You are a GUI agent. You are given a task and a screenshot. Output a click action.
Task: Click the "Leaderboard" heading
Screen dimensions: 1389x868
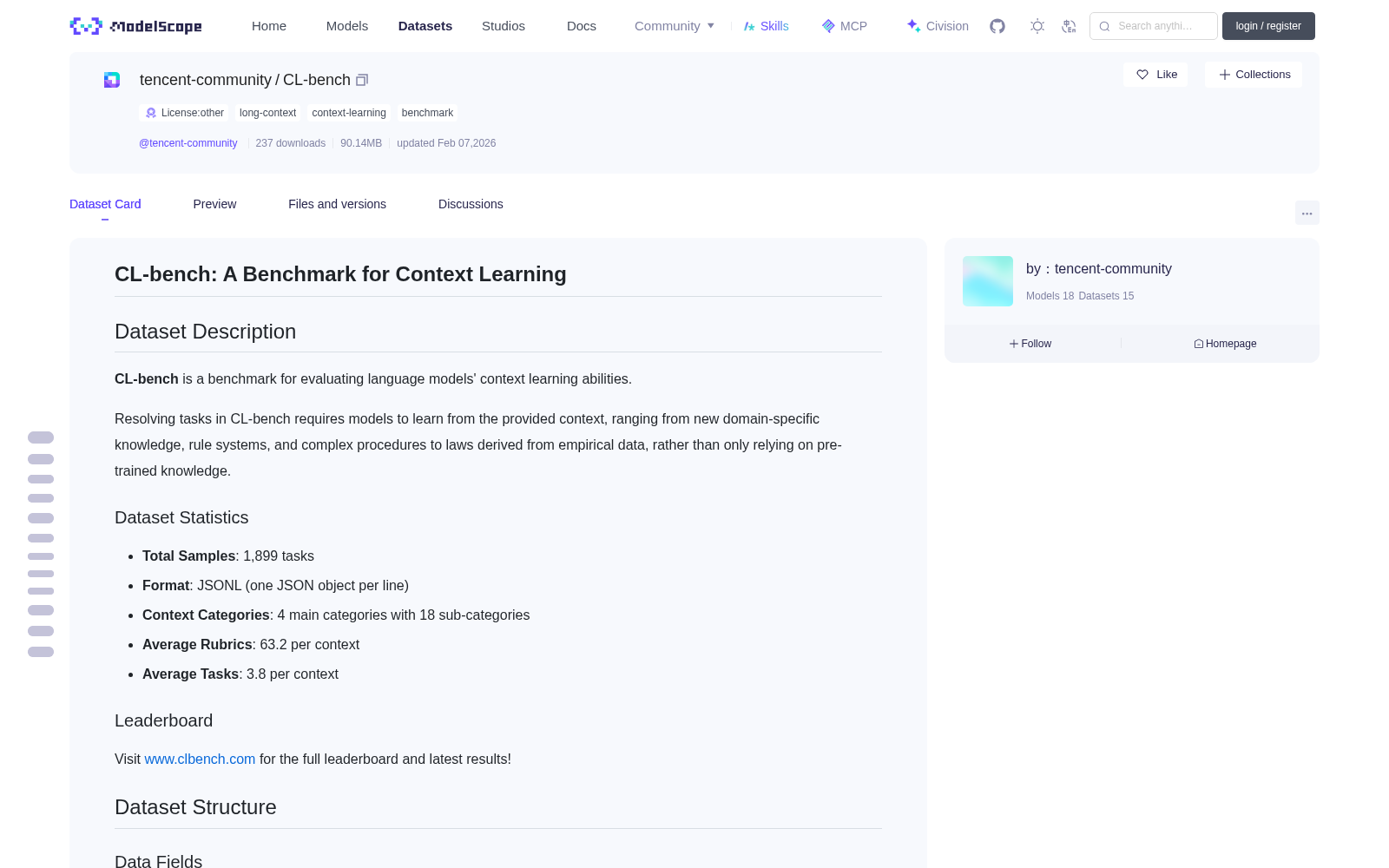(x=163, y=720)
